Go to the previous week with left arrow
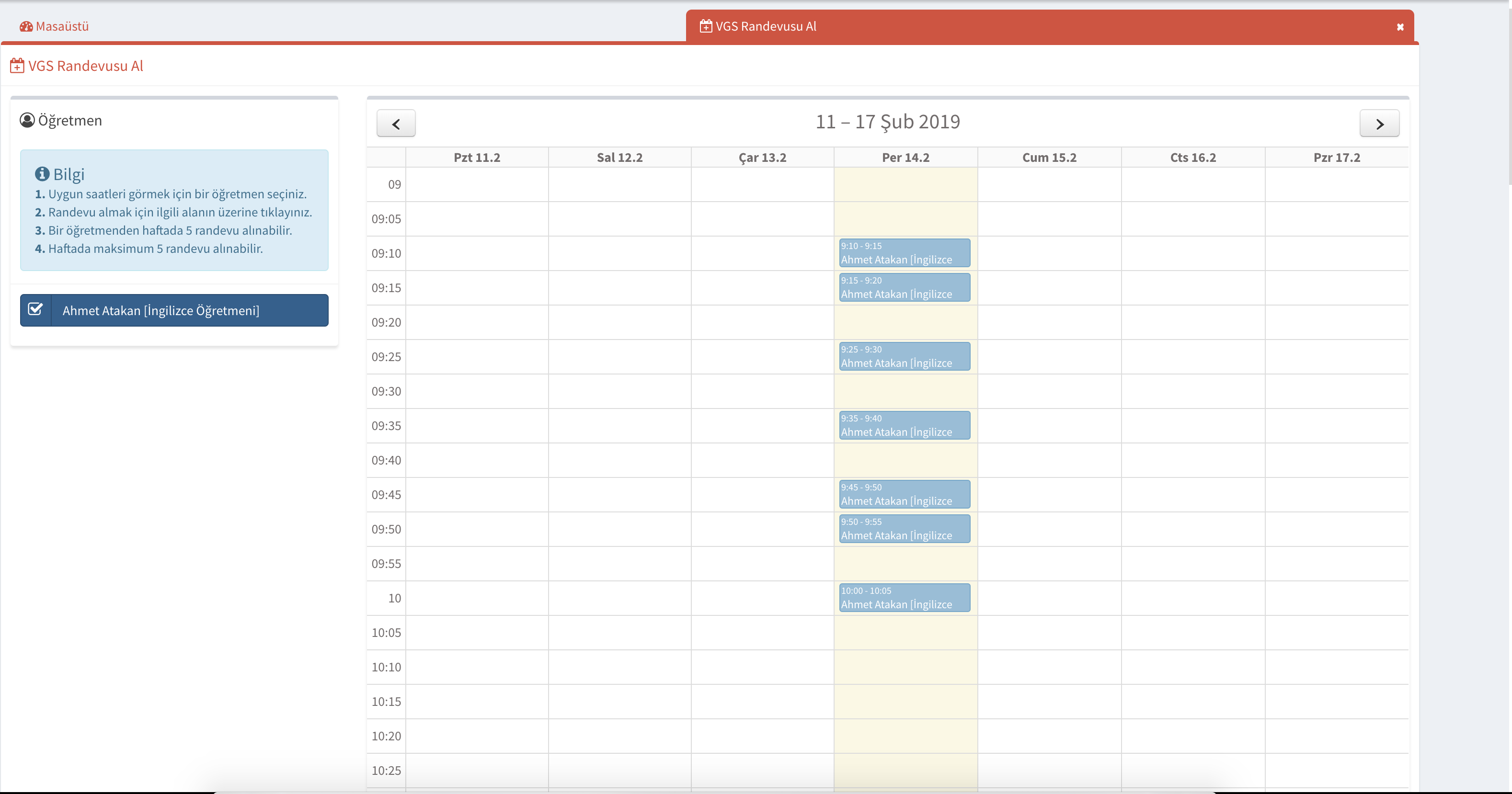The width and height of the screenshot is (1512, 794). click(396, 123)
